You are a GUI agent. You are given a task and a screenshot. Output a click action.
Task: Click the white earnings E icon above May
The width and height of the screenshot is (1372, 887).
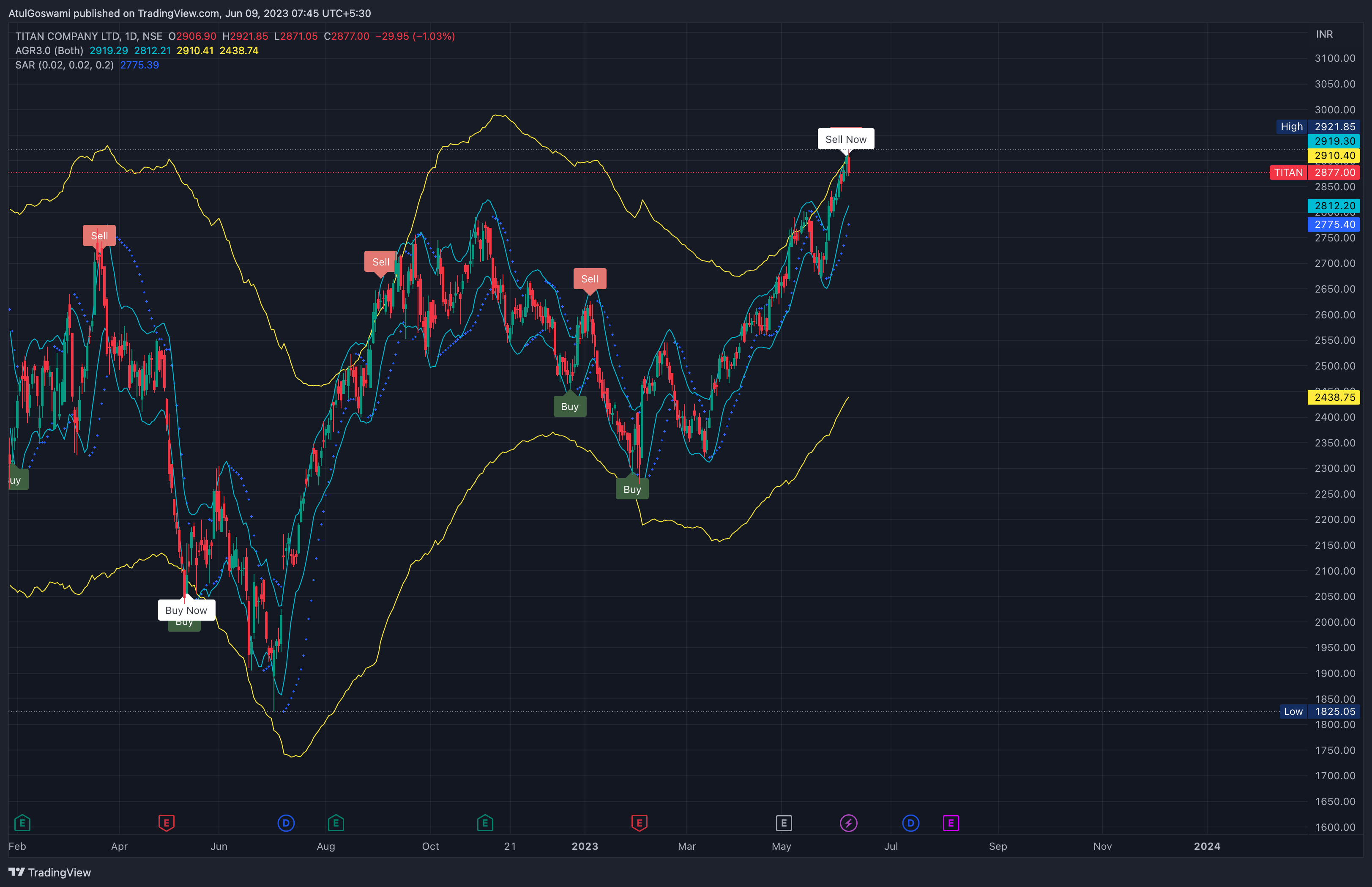(x=784, y=823)
